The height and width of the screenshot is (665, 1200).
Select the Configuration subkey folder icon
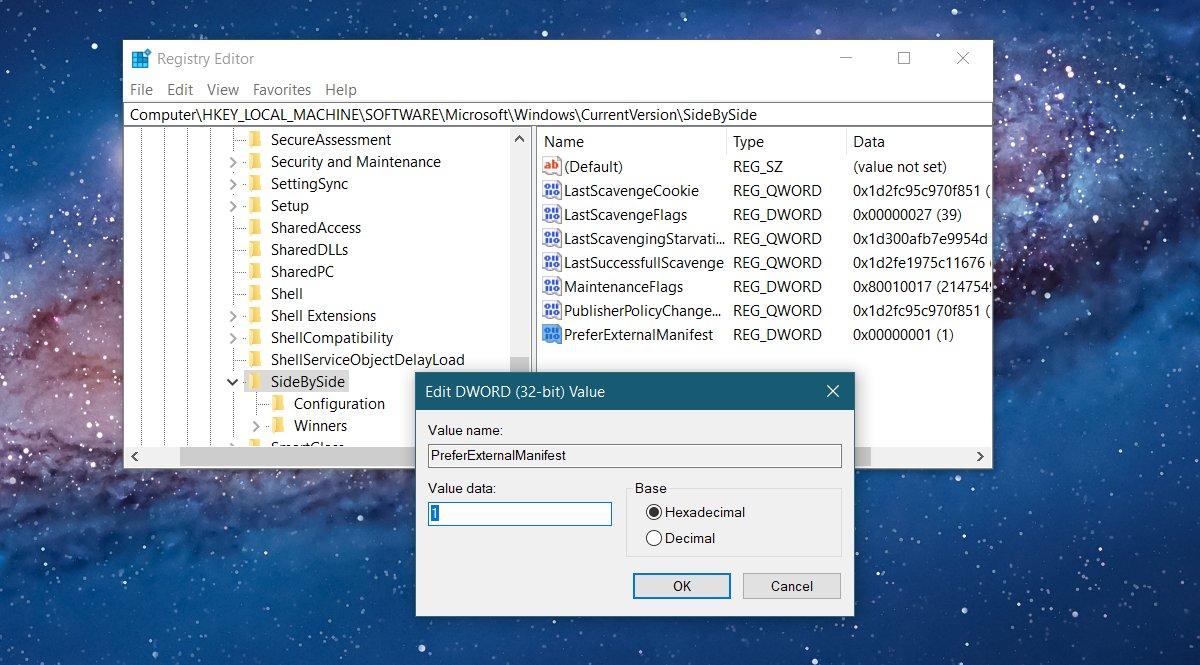(277, 404)
